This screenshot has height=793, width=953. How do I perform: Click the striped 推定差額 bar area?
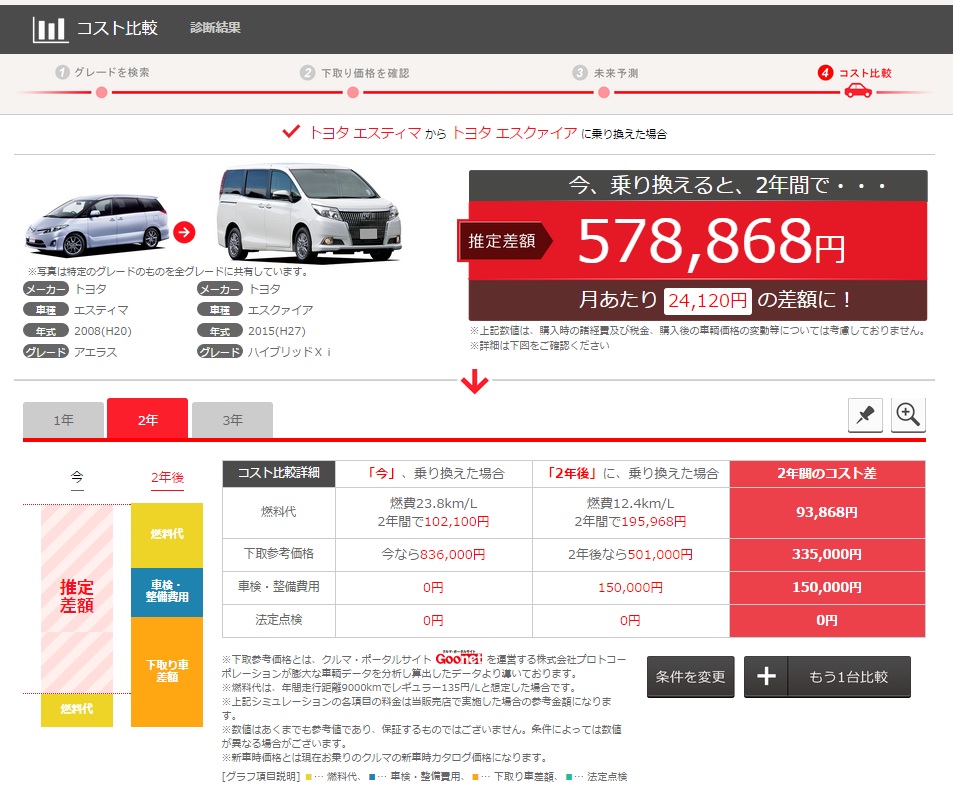coord(77,599)
